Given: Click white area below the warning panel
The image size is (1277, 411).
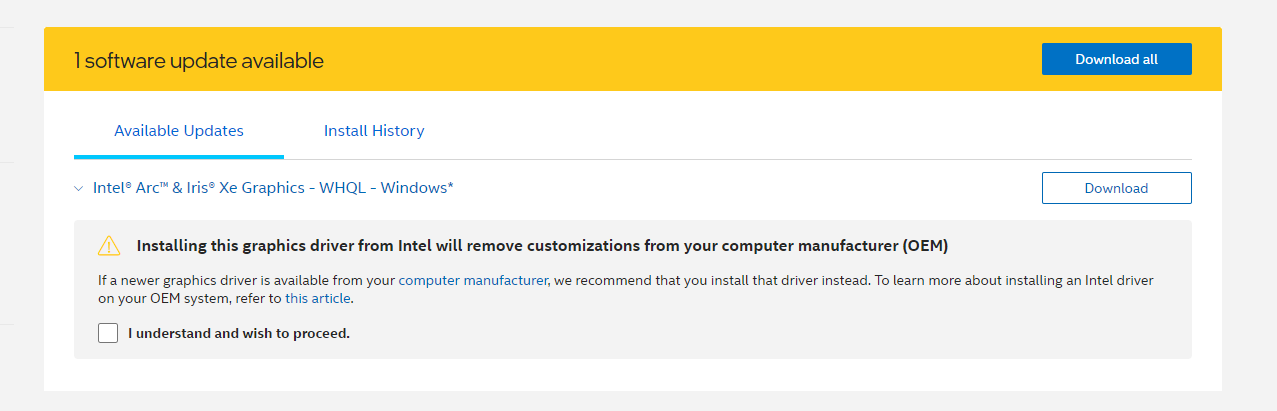Looking at the screenshot, I should pyautogui.click(x=632, y=375).
